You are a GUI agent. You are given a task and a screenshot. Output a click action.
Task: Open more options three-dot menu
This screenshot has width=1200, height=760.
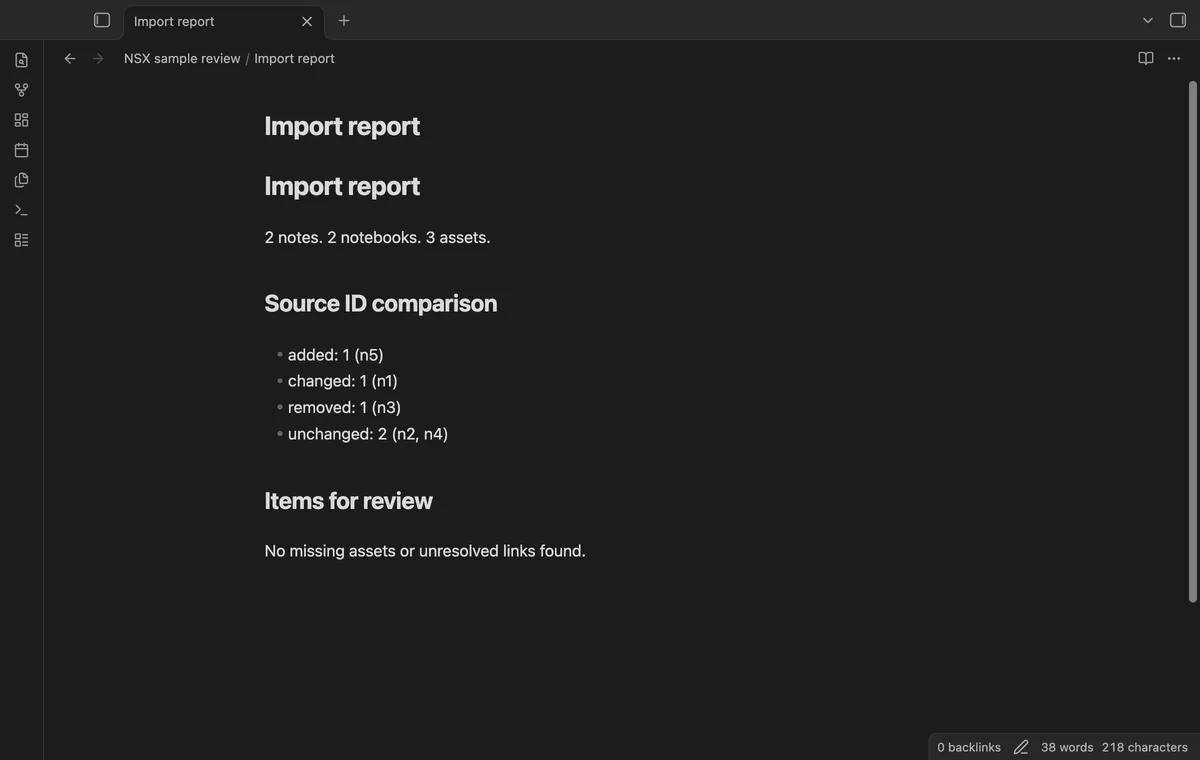(1174, 59)
